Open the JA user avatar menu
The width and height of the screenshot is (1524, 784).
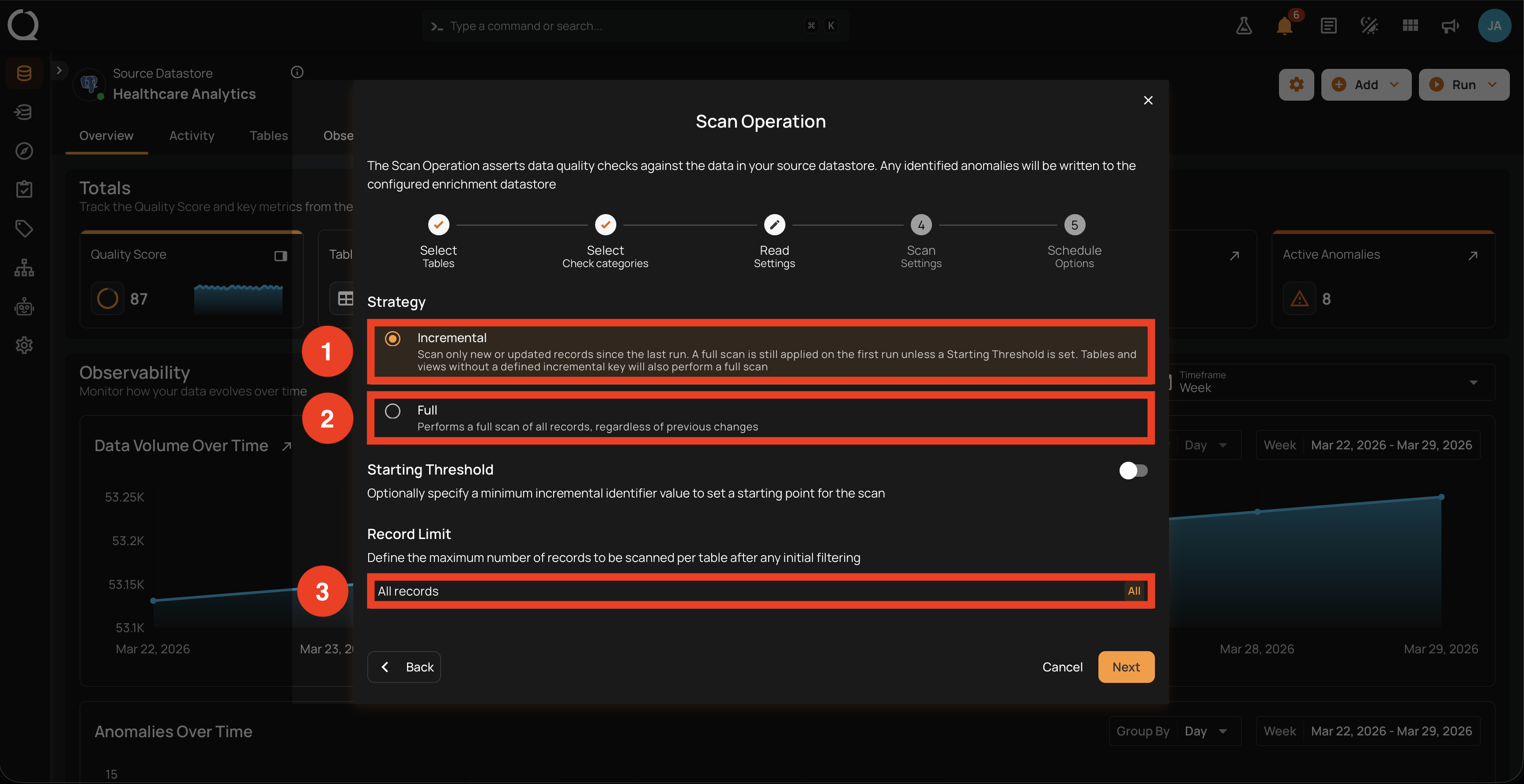pyautogui.click(x=1494, y=26)
